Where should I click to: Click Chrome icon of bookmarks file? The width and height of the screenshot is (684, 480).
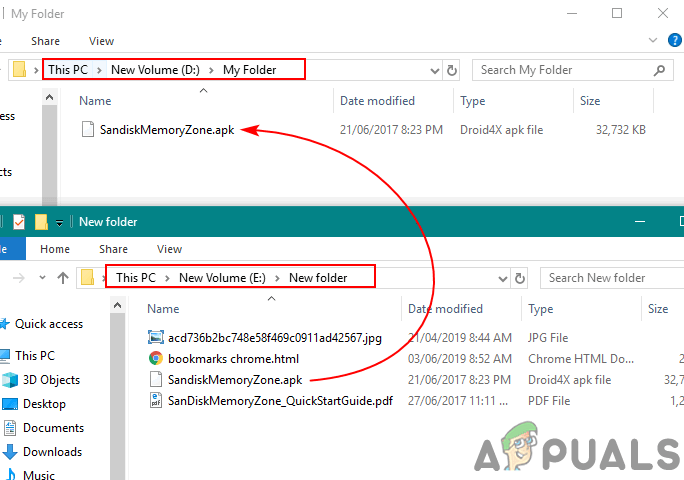(x=156, y=358)
